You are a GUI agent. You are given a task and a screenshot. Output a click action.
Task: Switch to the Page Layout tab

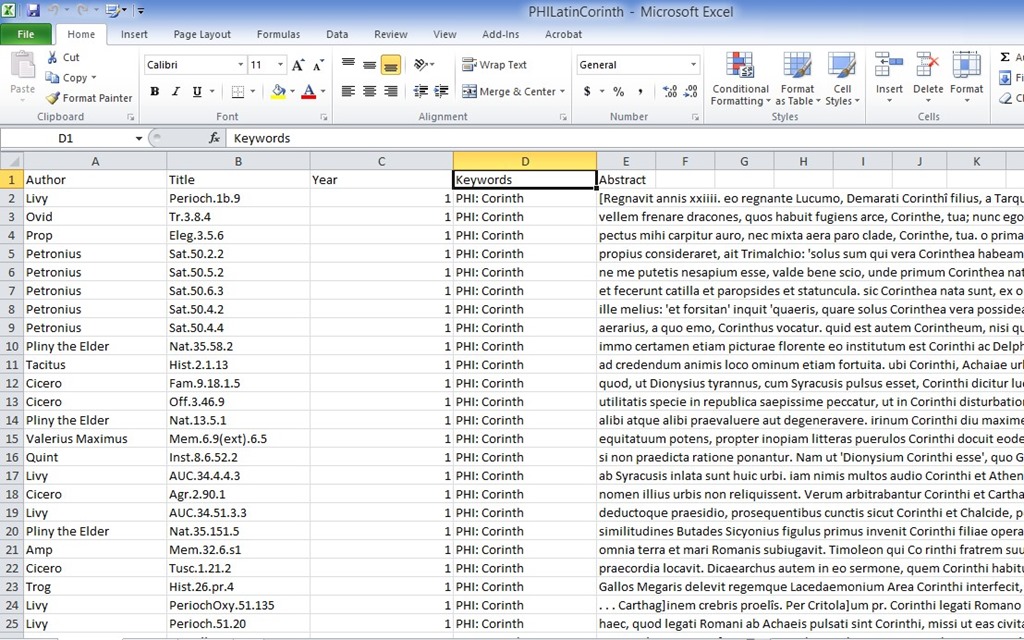pyautogui.click(x=202, y=34)
